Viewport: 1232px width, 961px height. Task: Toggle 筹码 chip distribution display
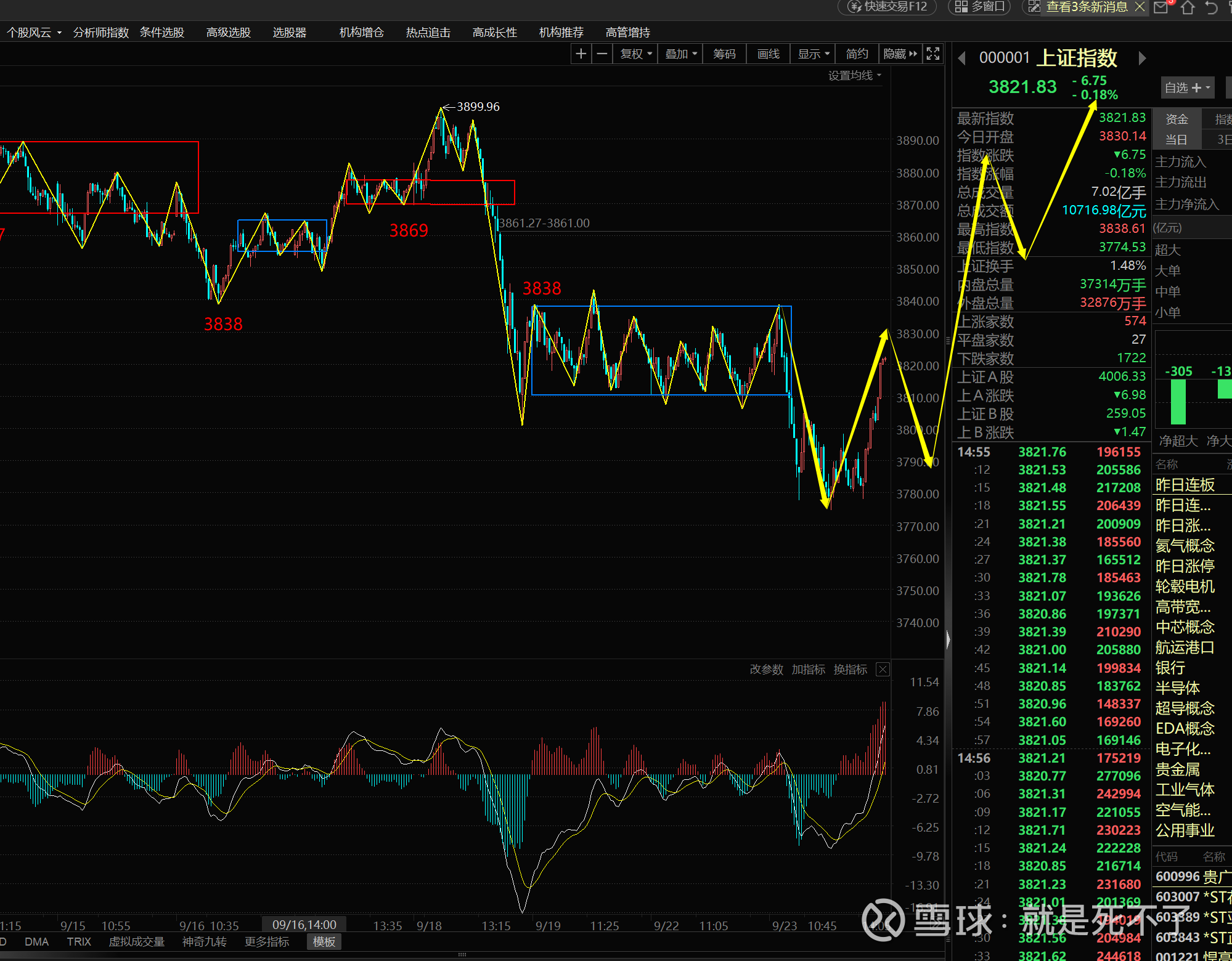[x=724, y=54]
